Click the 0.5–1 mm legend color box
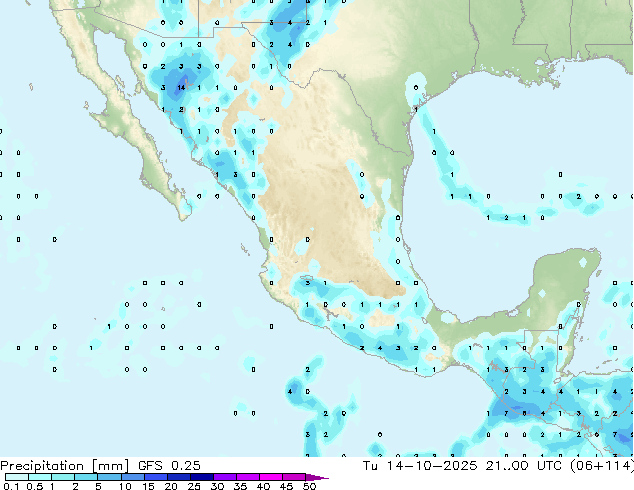The image size is (634, 490). pos(40,477)
